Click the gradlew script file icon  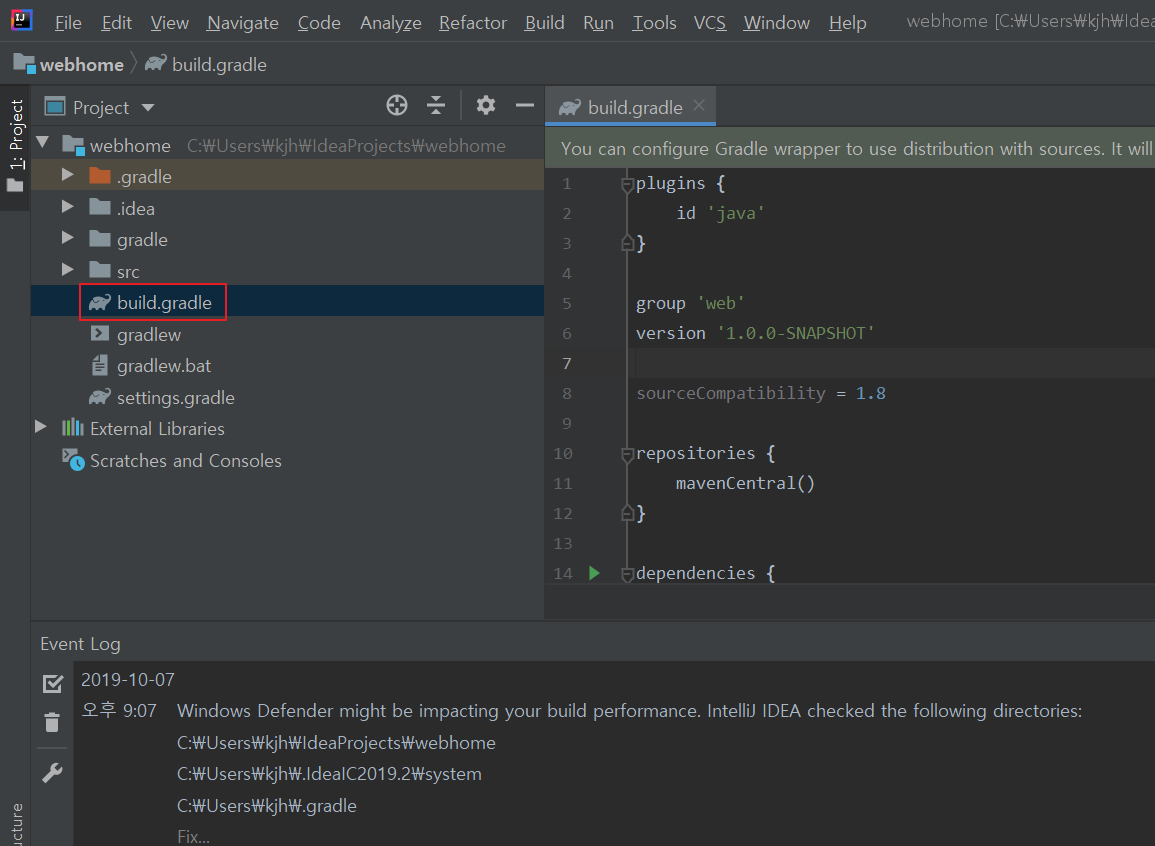pyautogui.click(x=99, y=334)
